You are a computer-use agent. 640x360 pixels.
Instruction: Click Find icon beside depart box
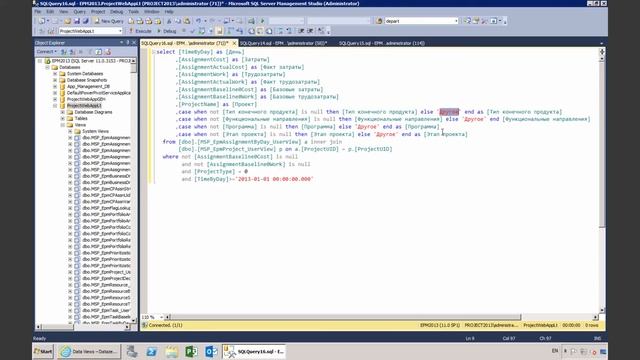coord(379,21)
